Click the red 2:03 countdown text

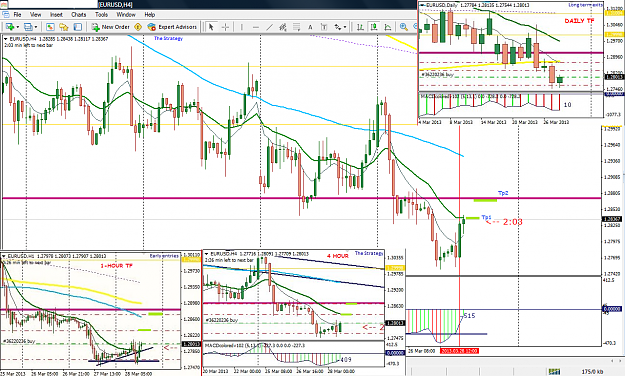click(x=513, y=222)
